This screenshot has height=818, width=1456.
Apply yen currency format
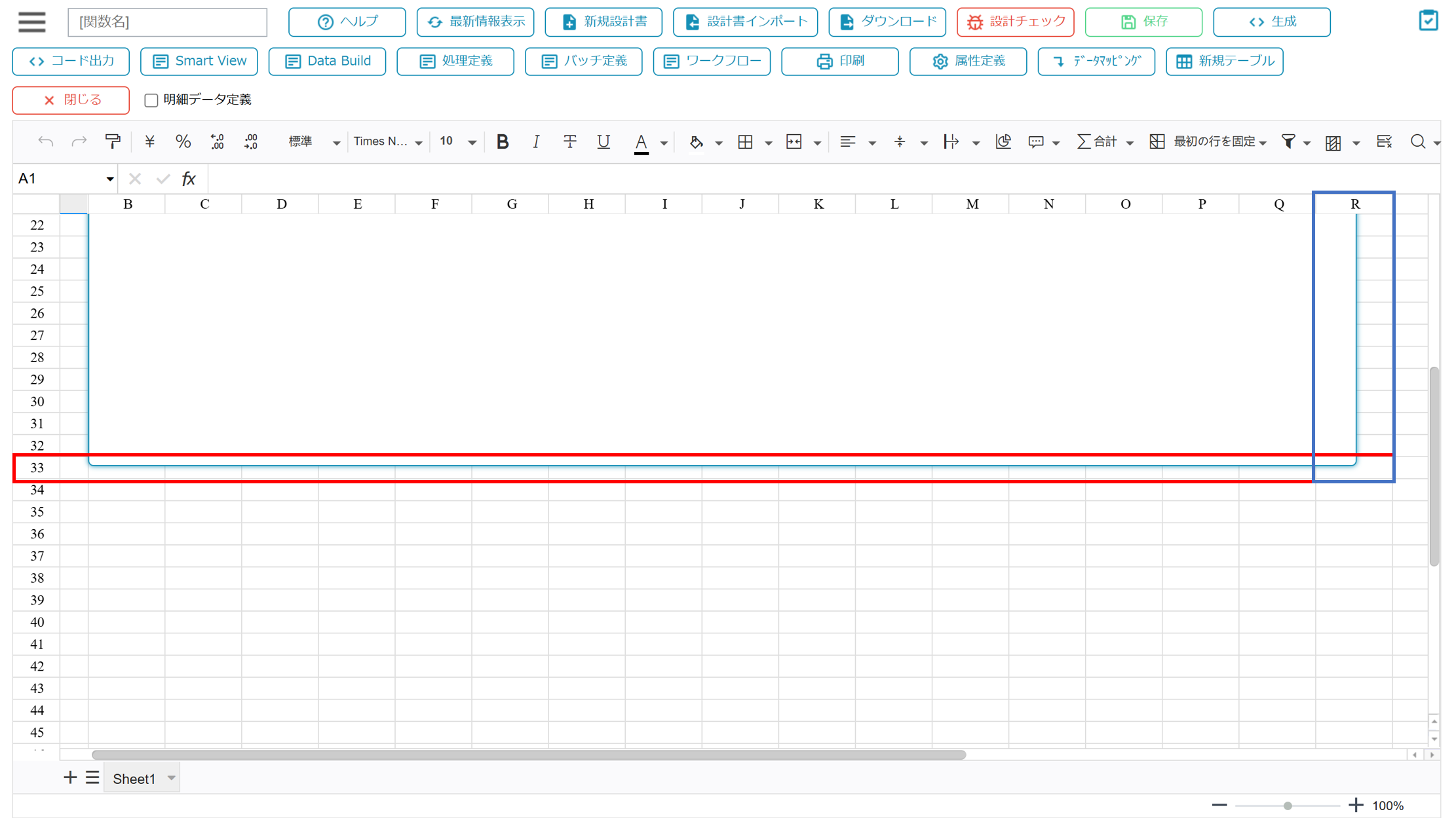[149, 141]
